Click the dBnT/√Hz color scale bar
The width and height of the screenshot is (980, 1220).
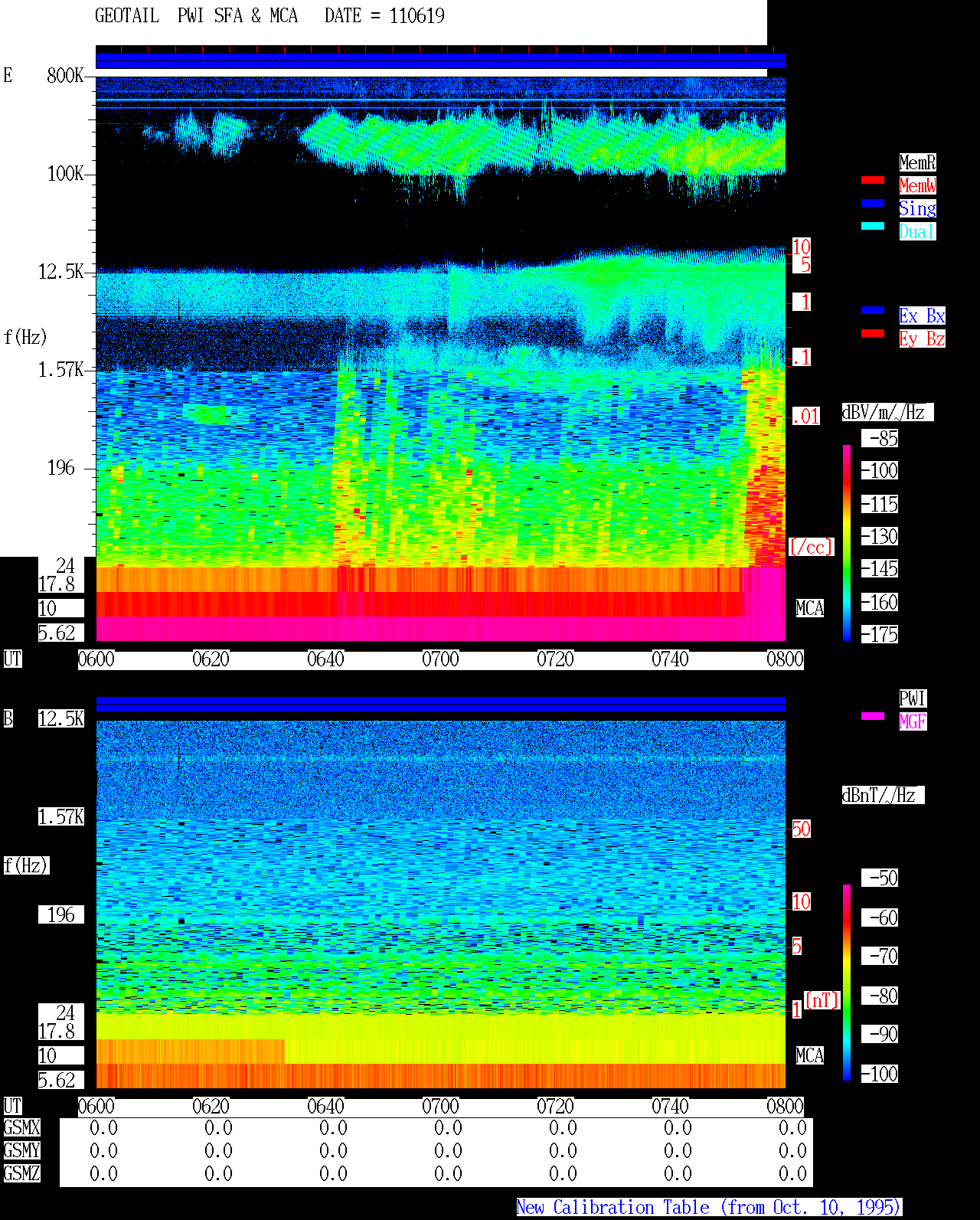[x=847, y=983]
